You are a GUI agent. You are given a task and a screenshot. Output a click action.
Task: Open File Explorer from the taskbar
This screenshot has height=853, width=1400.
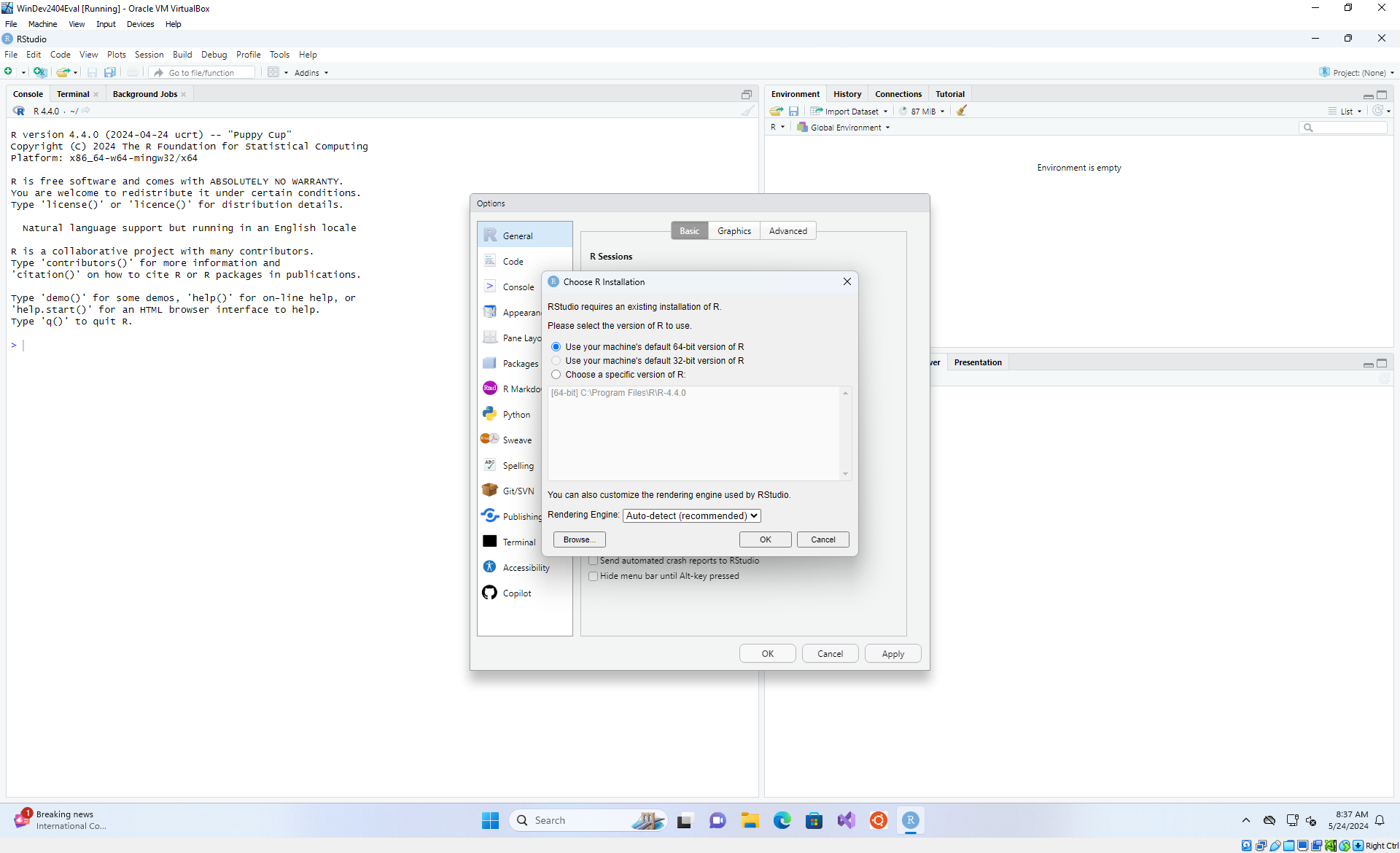click(x=750, y=821)
